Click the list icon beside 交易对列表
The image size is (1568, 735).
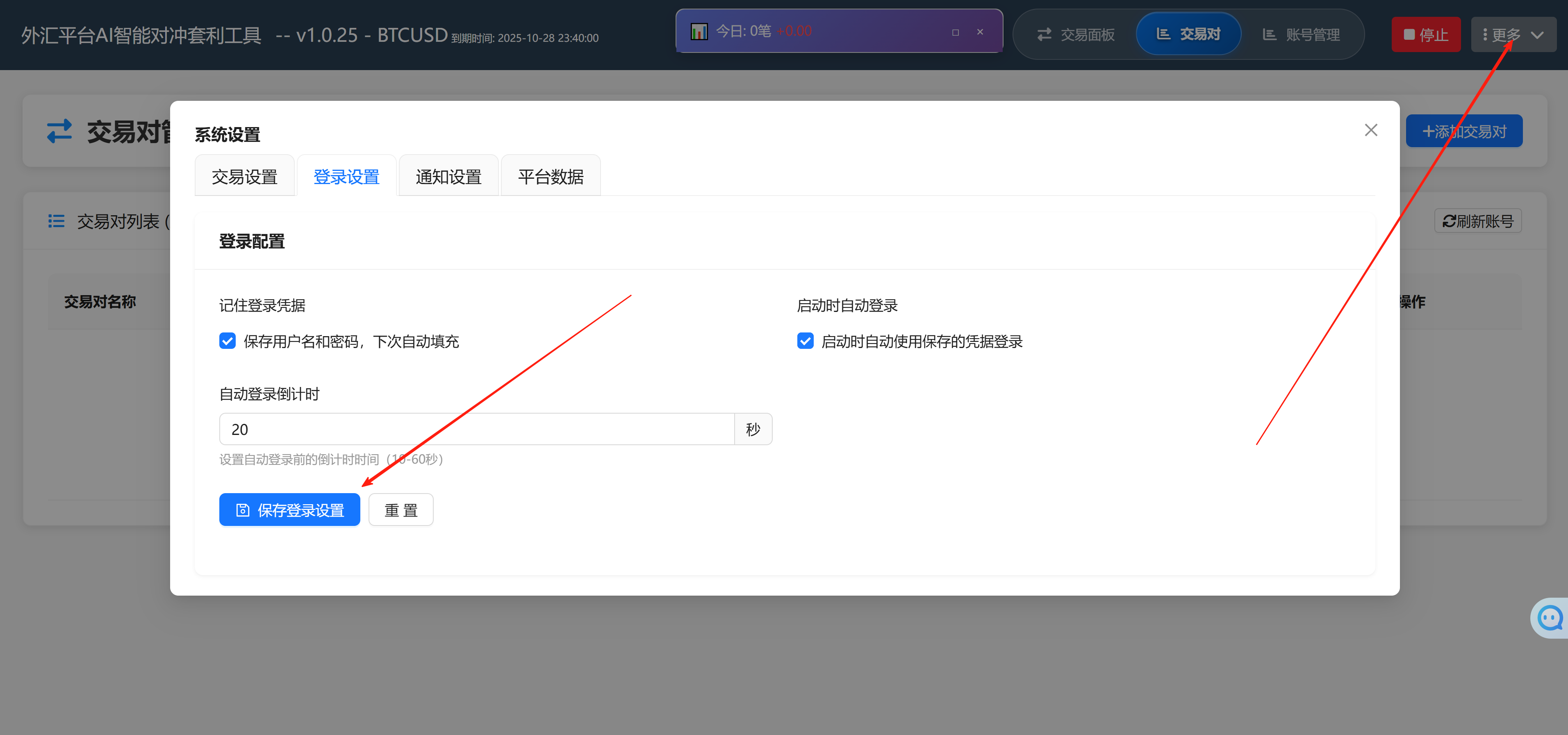pos(56,221)
